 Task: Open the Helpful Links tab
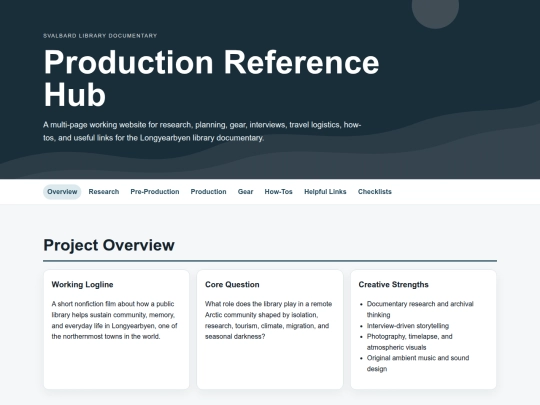point(325,192)
